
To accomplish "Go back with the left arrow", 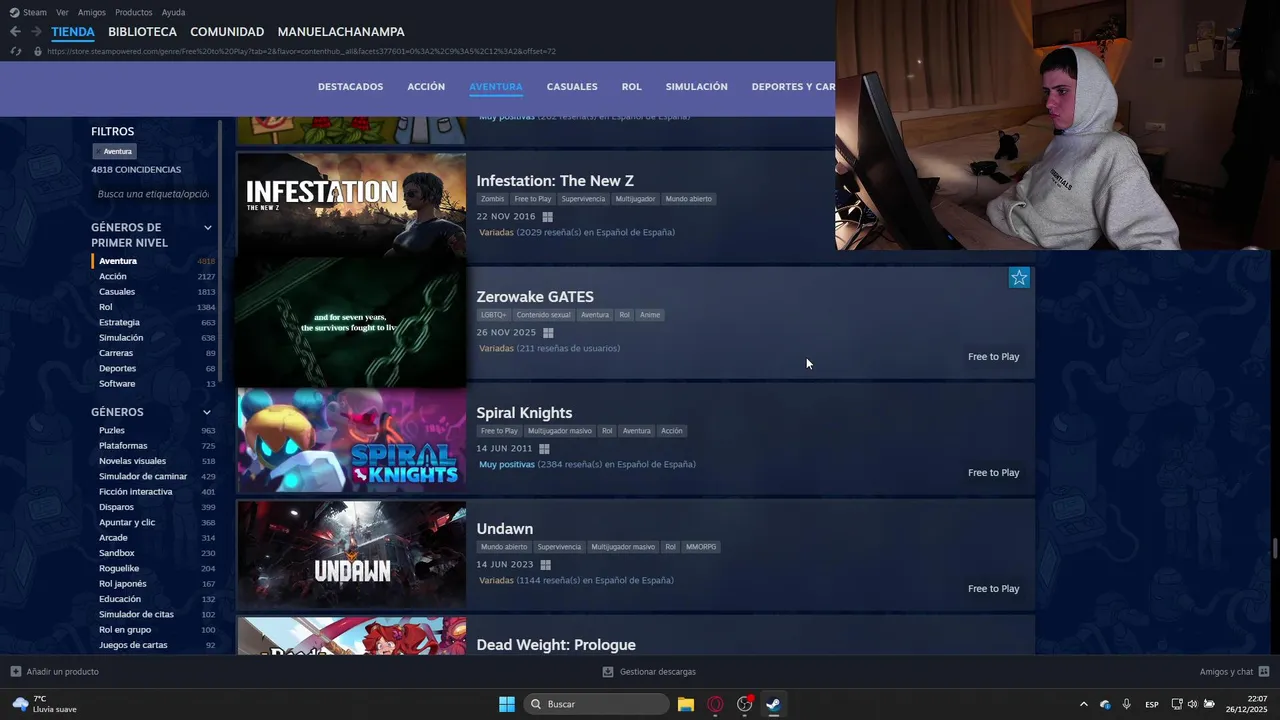I will pyautogui.click(x=15, y=32).
